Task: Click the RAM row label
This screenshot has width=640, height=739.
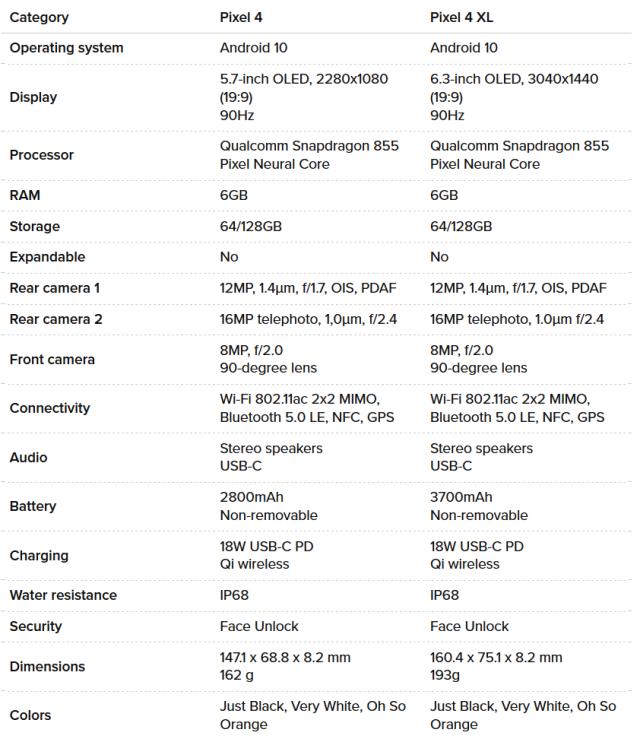Action: click(x=26, y=196)
